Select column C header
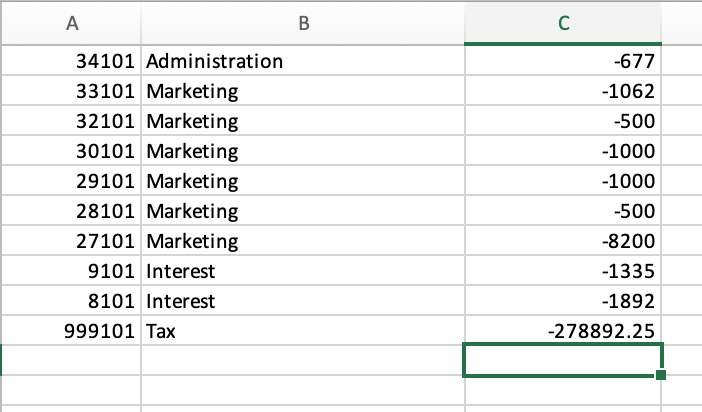The width and height of the screenshot is (702, 412). pyautogui.click(x=563, y=23)
